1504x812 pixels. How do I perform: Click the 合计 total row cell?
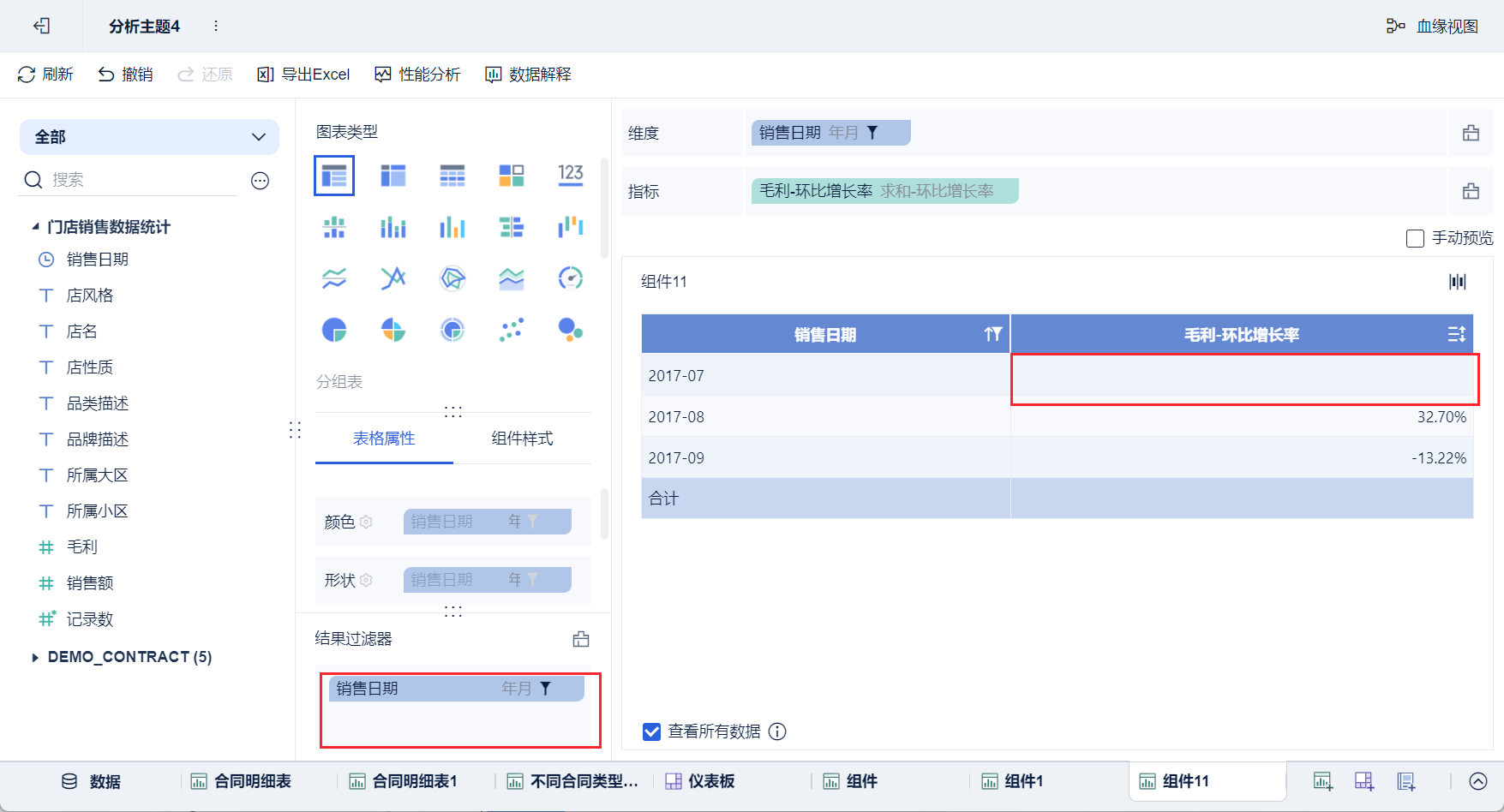[826, 499]
